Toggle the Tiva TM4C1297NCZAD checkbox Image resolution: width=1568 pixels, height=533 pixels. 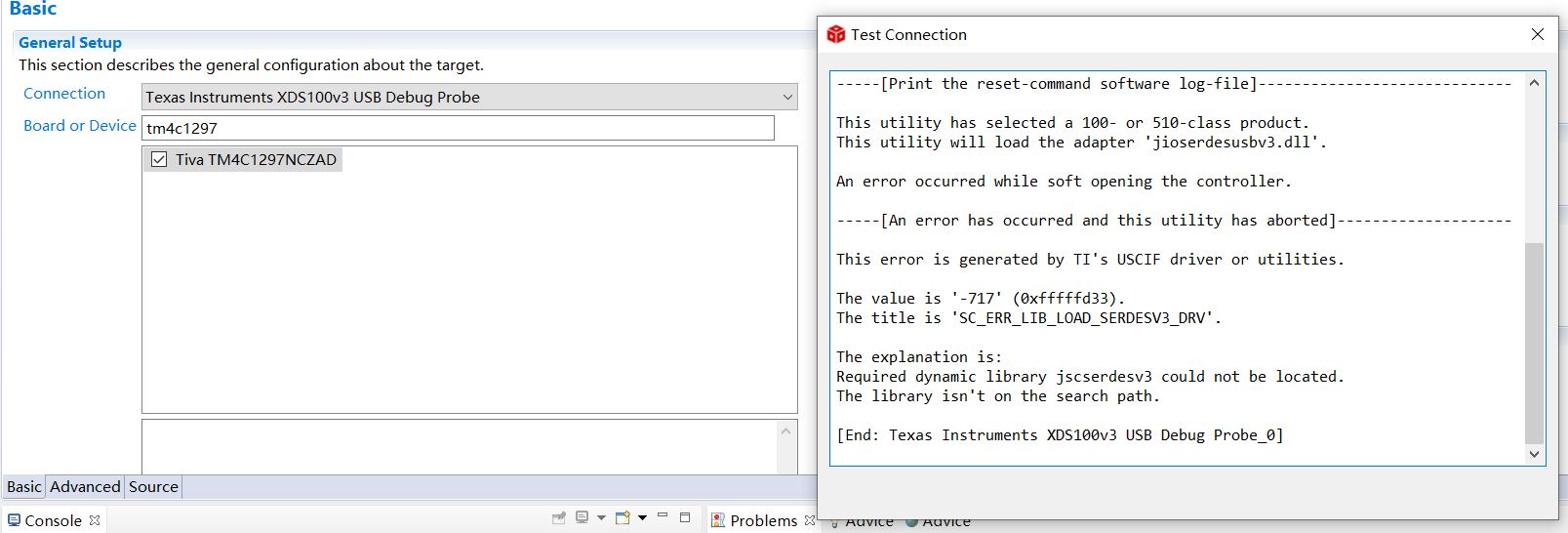(x=159, y=159)
